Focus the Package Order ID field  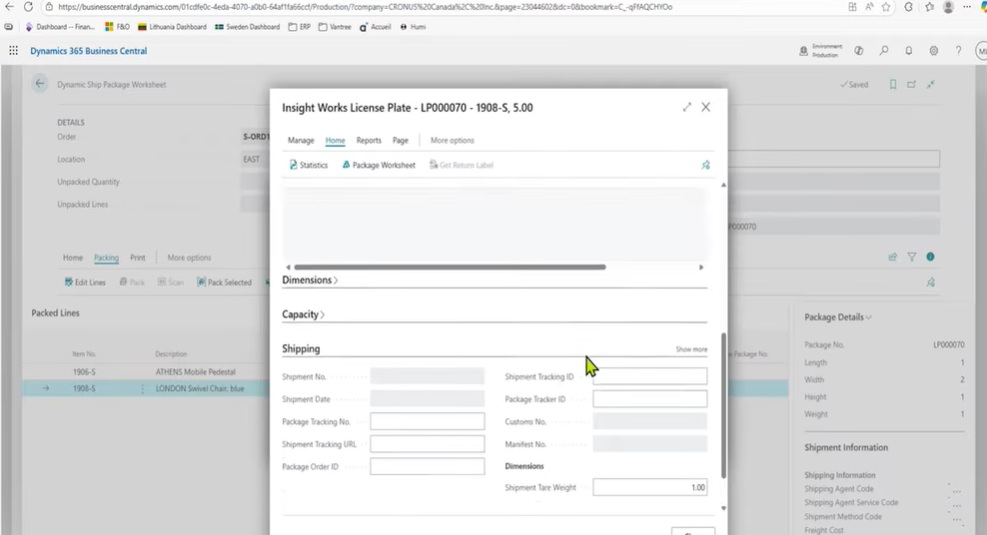(427, 466)
